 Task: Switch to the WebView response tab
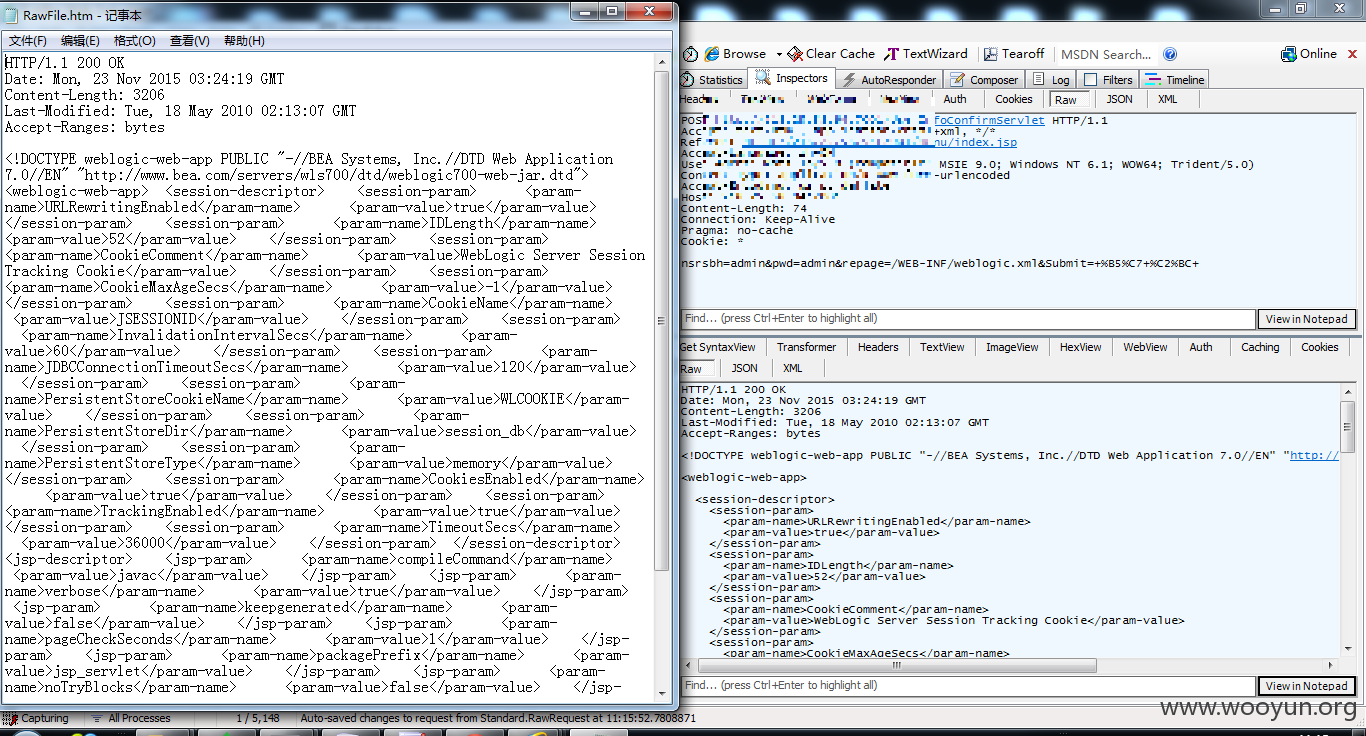click(x=1145, y=347)
